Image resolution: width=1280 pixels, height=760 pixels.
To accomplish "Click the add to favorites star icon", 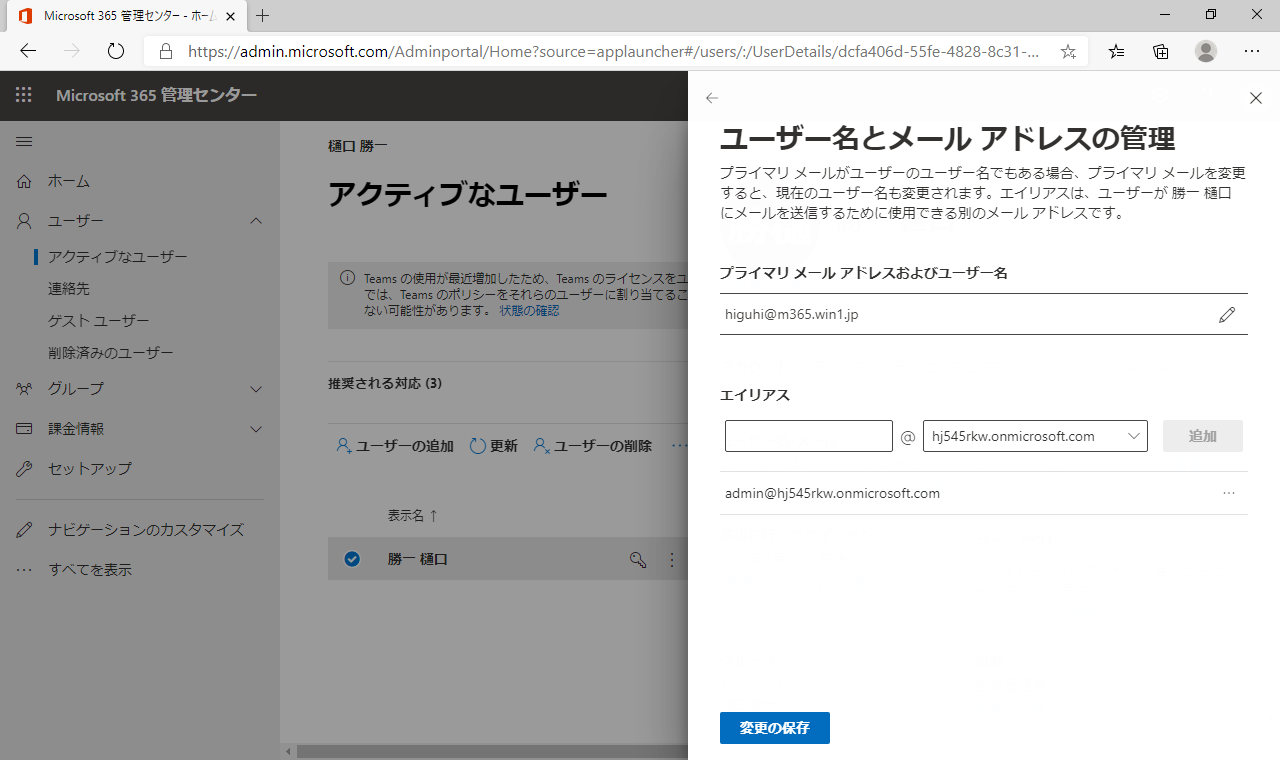I will (x=1068, y=51).
